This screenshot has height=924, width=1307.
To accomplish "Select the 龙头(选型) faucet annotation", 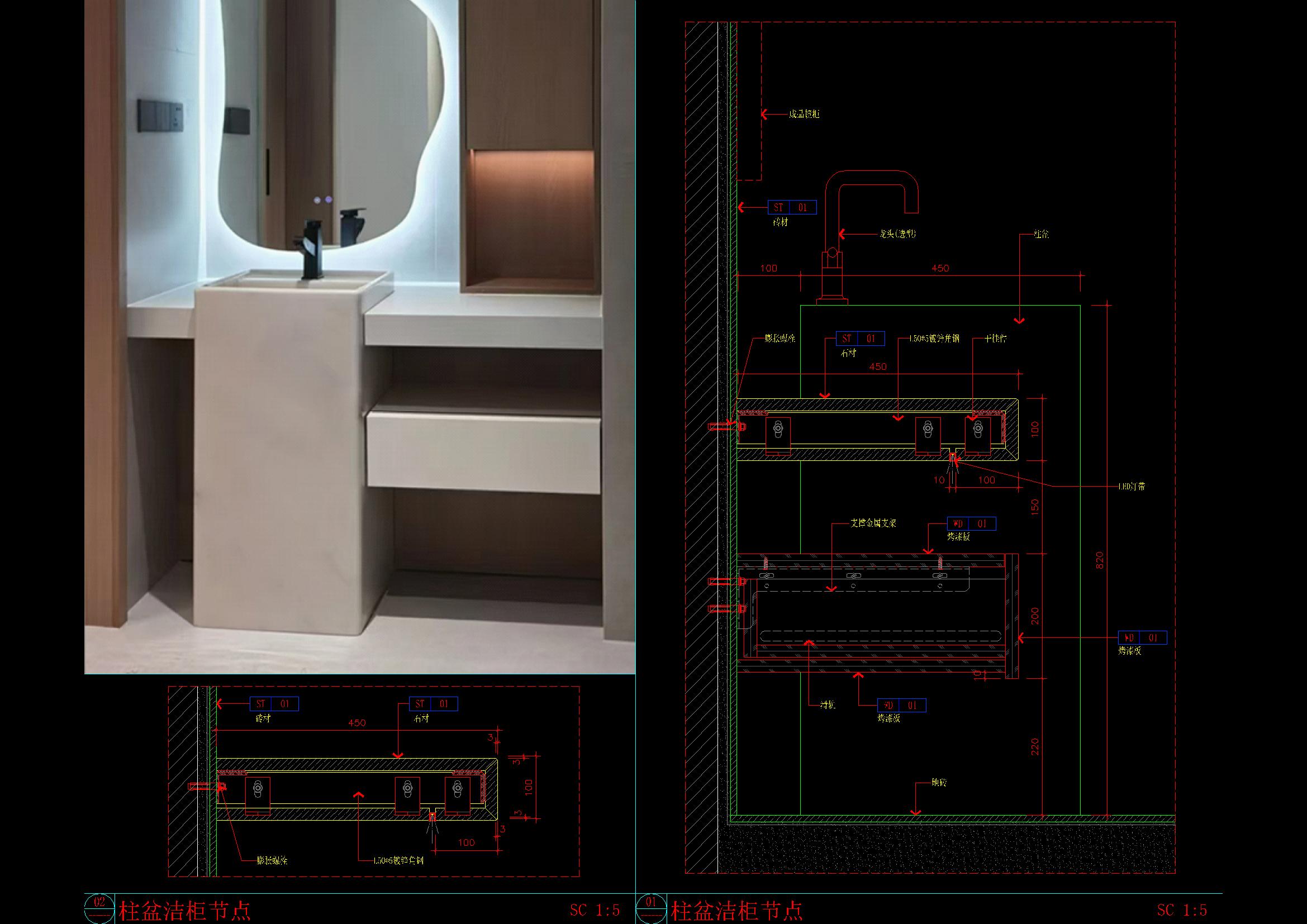I will point(897,234).
